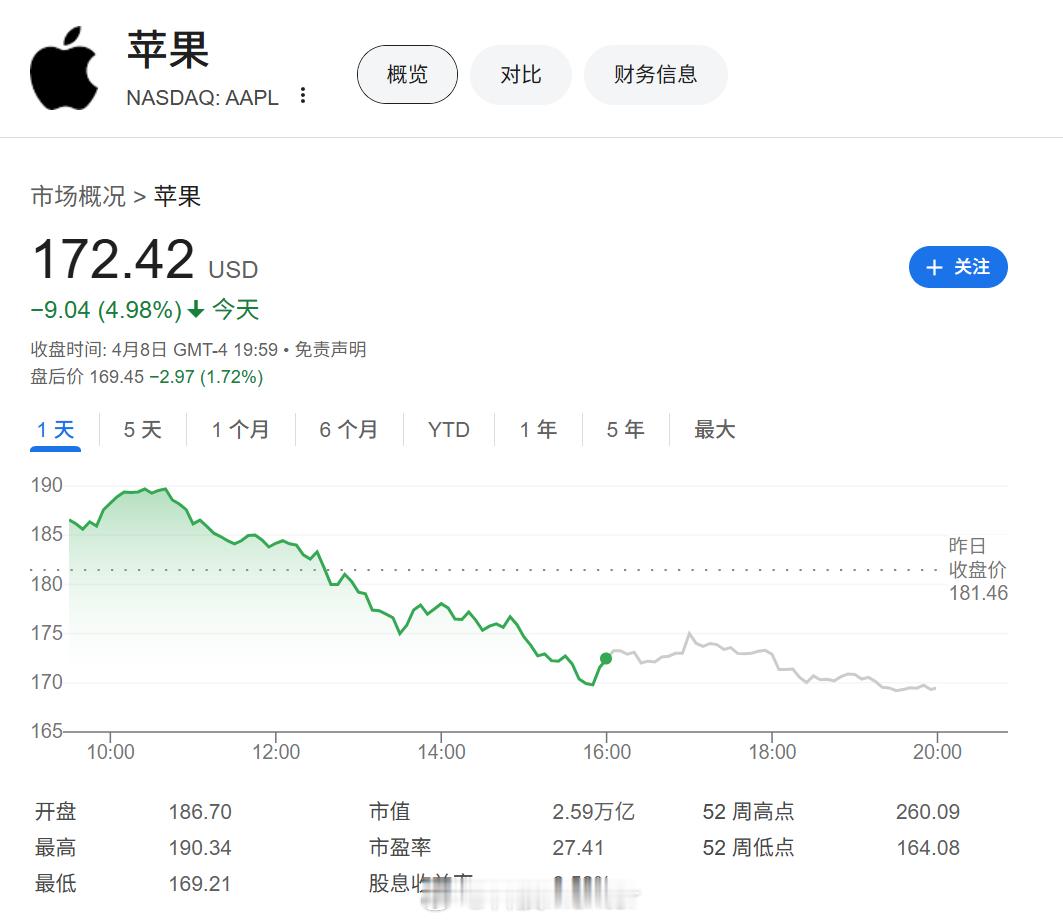Click the 190 price axis label
The width and height of the screenshot is (1063, 922).
[x=47, y=485]
